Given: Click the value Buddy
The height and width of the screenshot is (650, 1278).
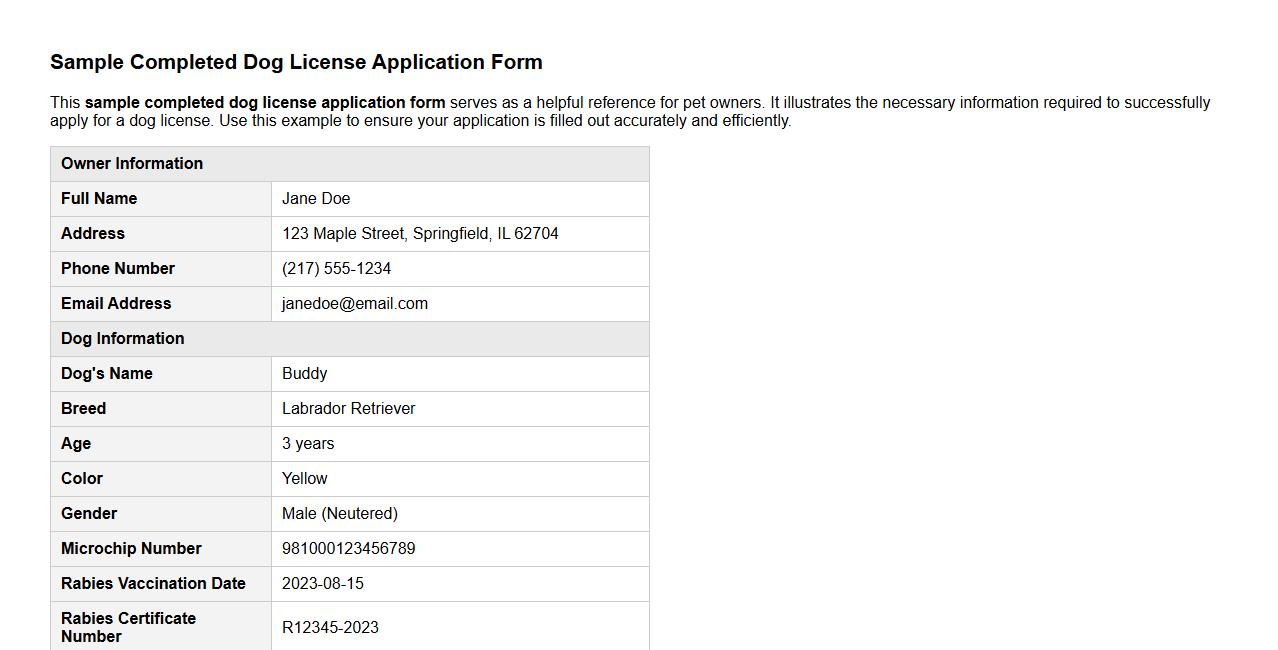Looking at the screenshot, I should (305, 373).
